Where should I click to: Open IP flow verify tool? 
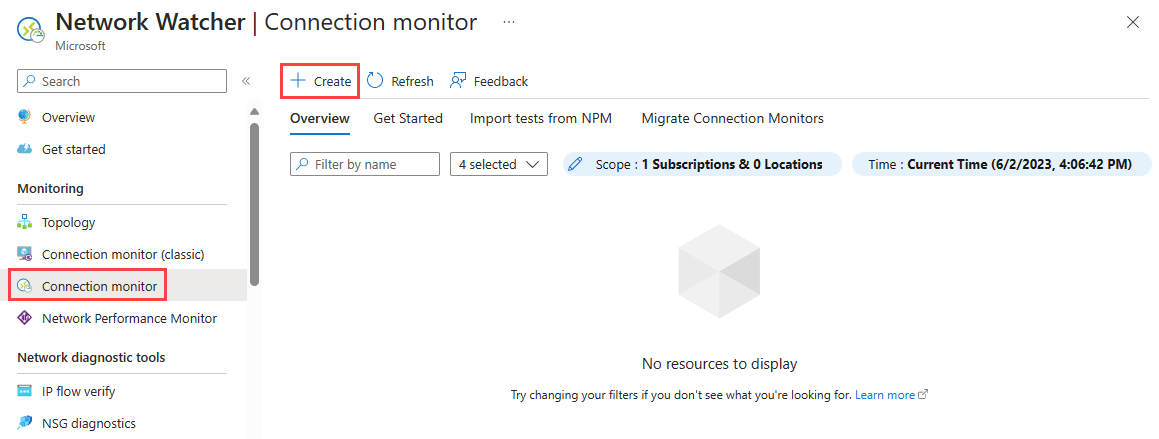(x=78, y=391)
